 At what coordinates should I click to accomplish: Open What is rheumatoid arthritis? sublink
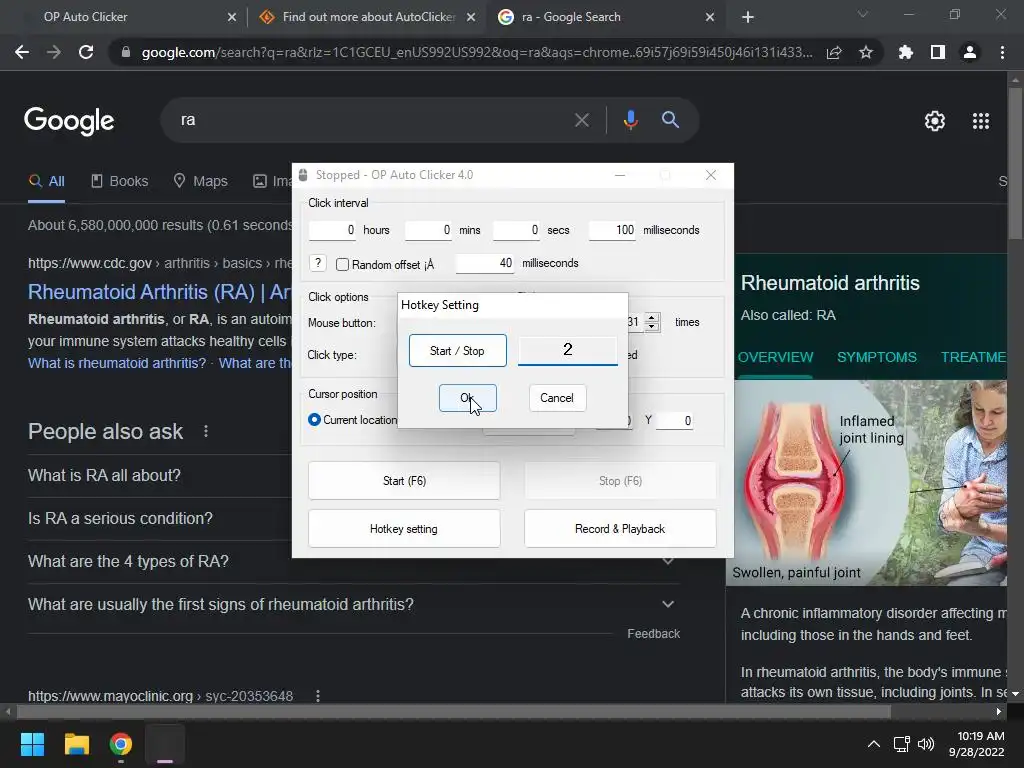click(x=117, y=363)
